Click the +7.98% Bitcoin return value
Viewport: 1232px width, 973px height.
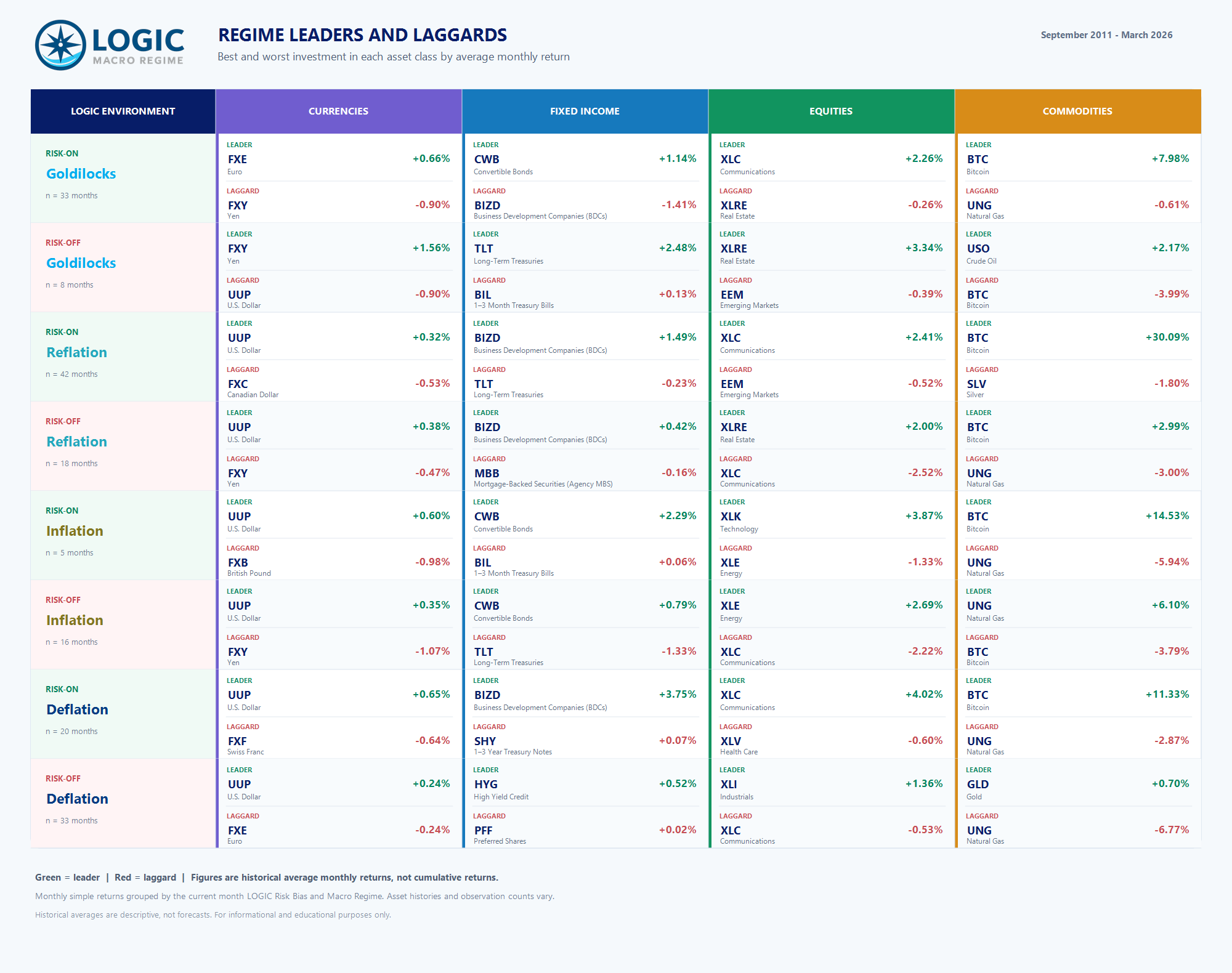pos(1170,158)
